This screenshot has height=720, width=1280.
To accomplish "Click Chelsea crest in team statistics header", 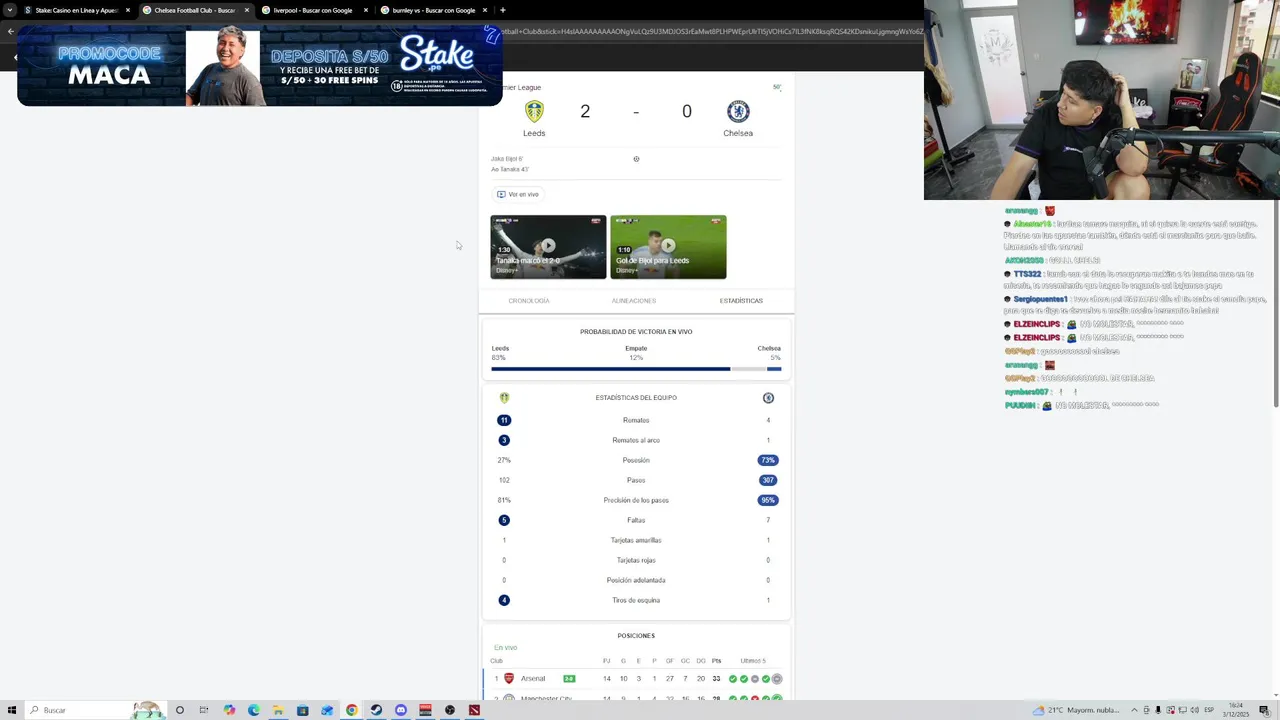I will tap(768, 398).
